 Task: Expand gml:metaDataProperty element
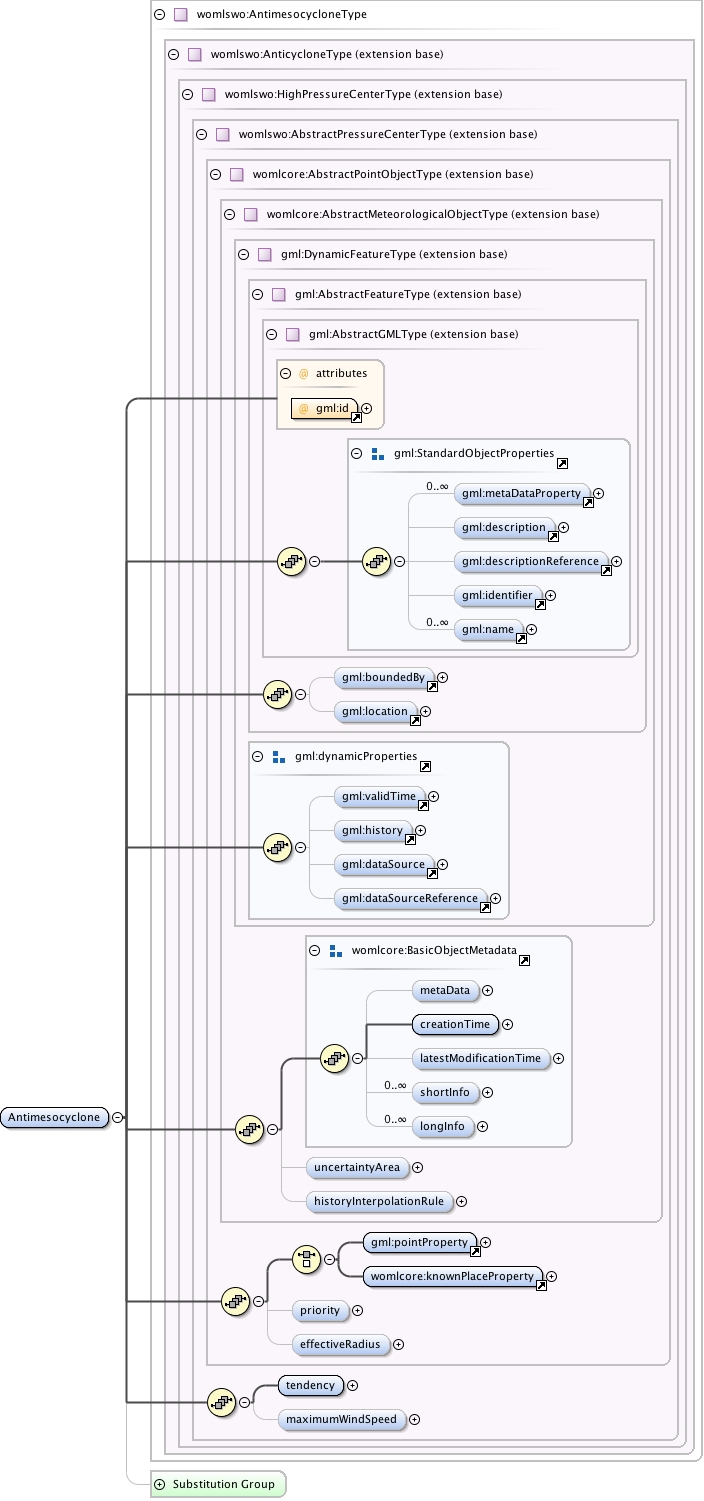(x=599, y=493)
